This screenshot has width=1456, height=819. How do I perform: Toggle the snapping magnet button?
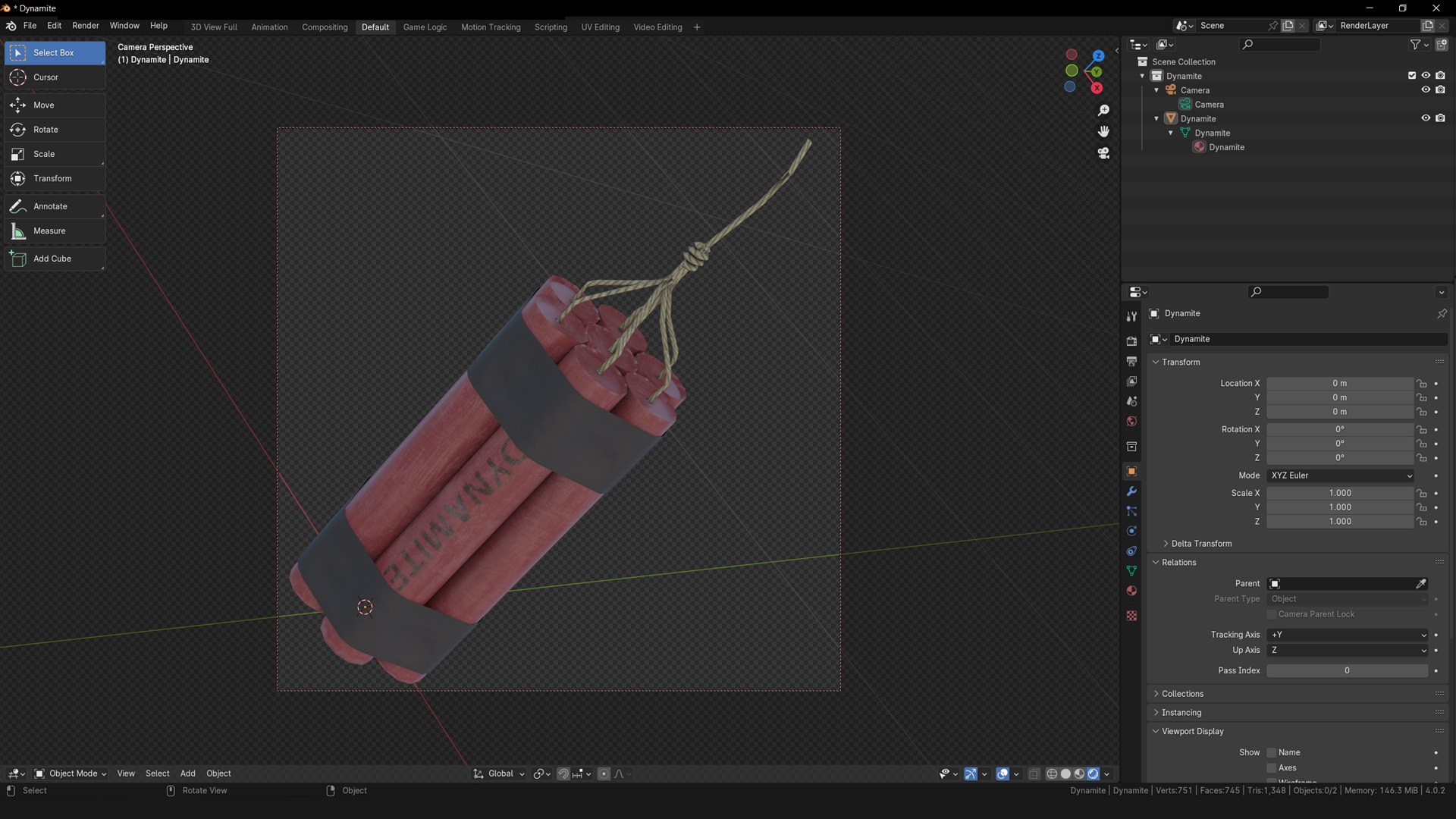(563, 774)
